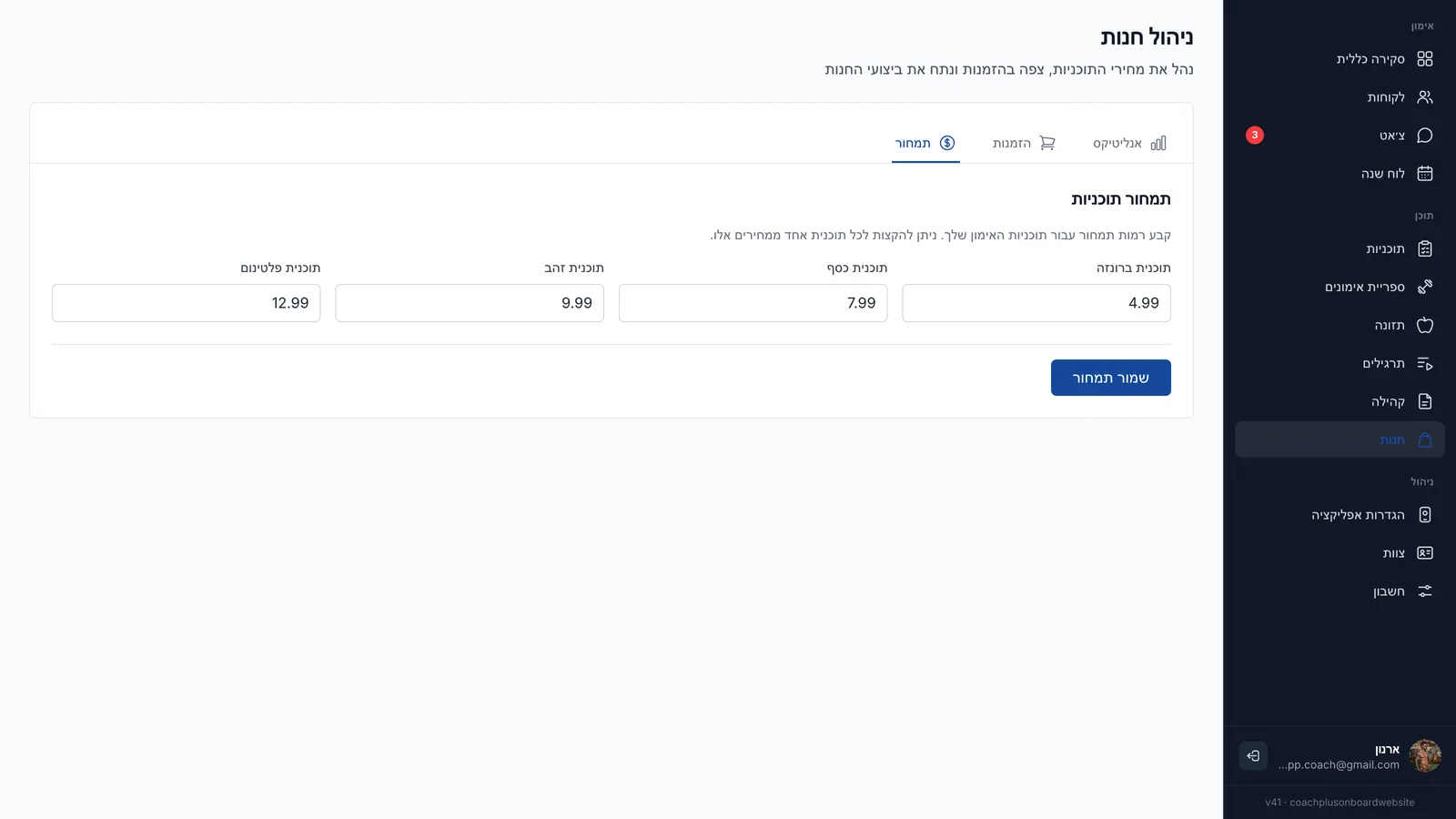Switch to the אנליטיקס tab
1456x819 pixels.
pos(1129,144)
